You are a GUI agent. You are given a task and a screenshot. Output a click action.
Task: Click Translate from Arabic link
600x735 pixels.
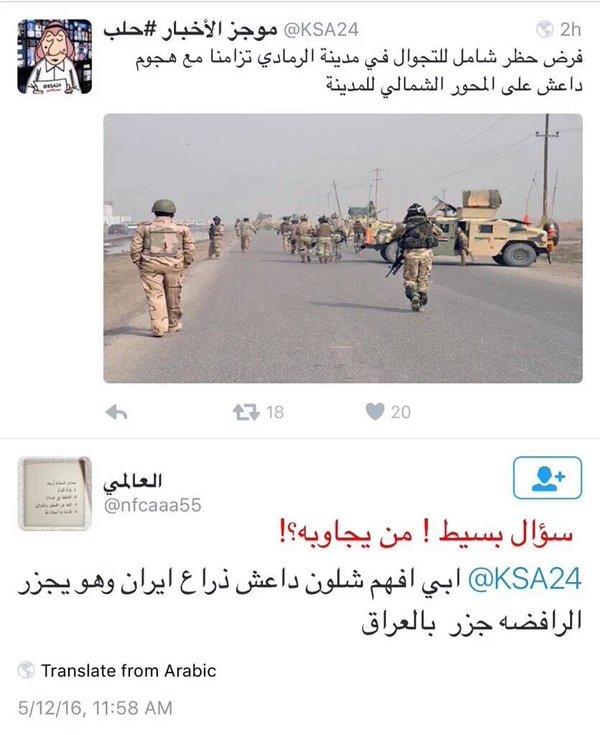click(x=128, y=671)
